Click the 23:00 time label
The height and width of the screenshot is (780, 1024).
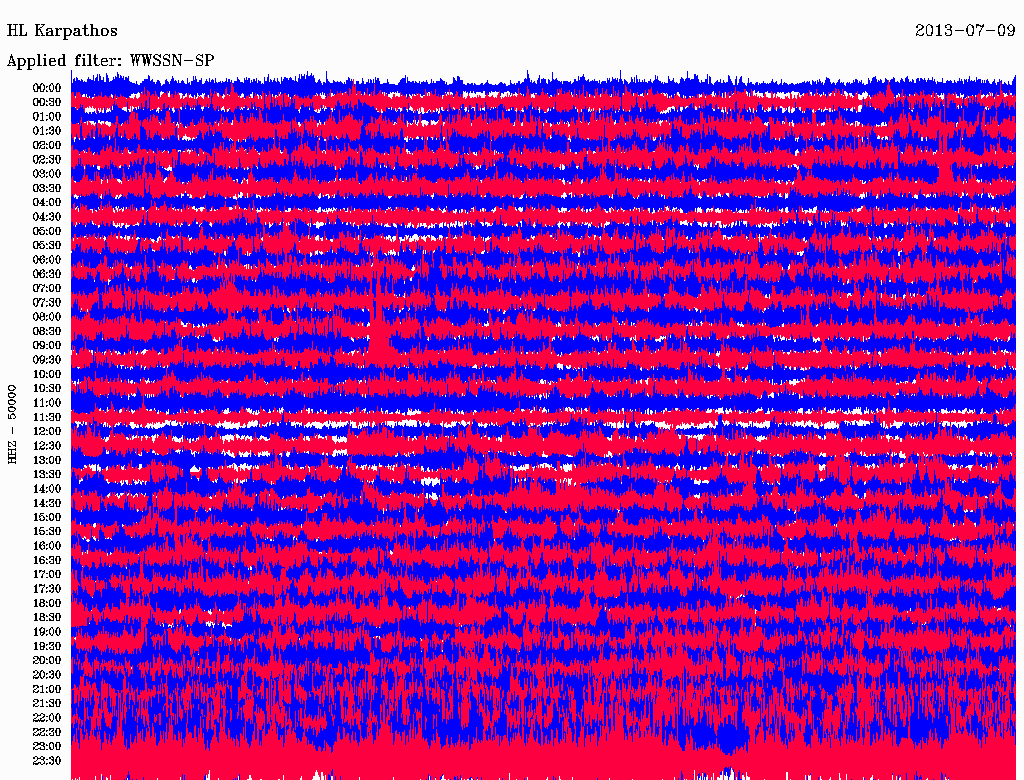47,747
